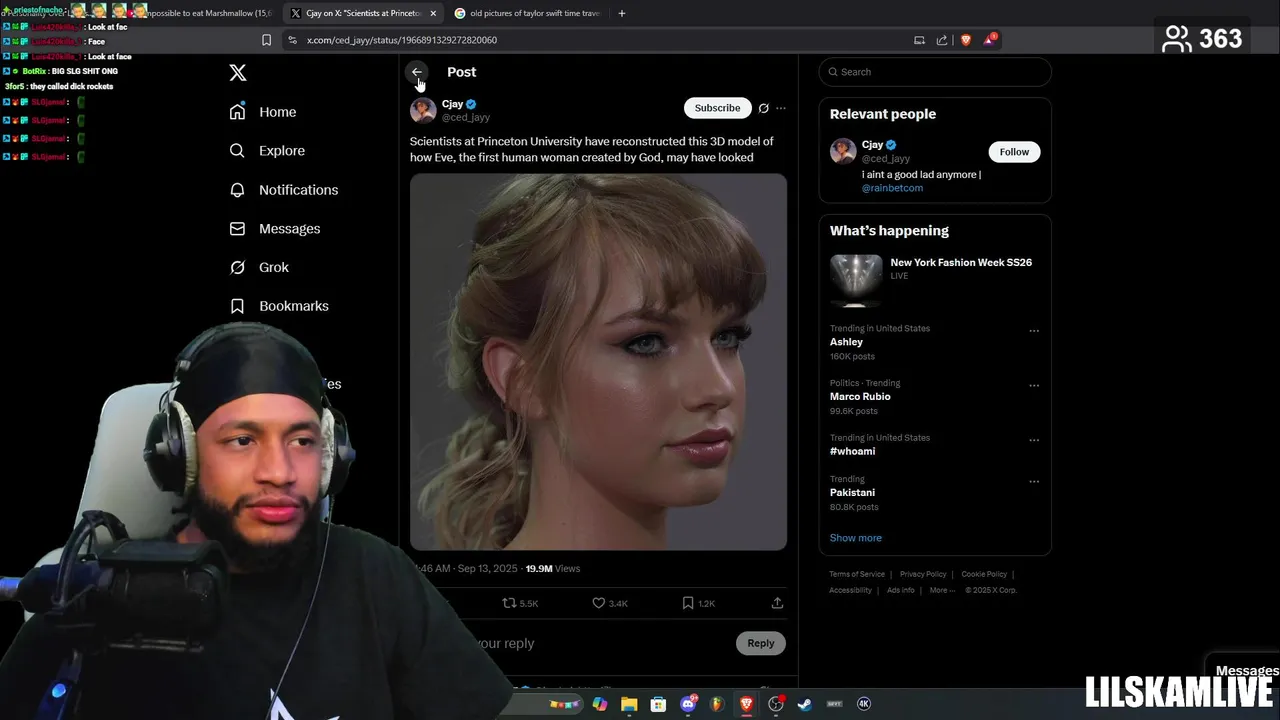Open the post's 3D model image

coord(598,362)
